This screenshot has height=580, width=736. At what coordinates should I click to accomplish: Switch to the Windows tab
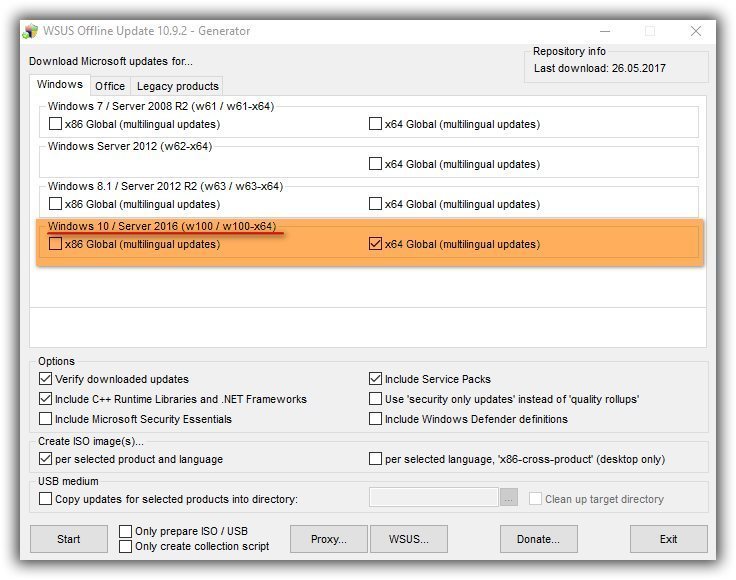point(60,84)
